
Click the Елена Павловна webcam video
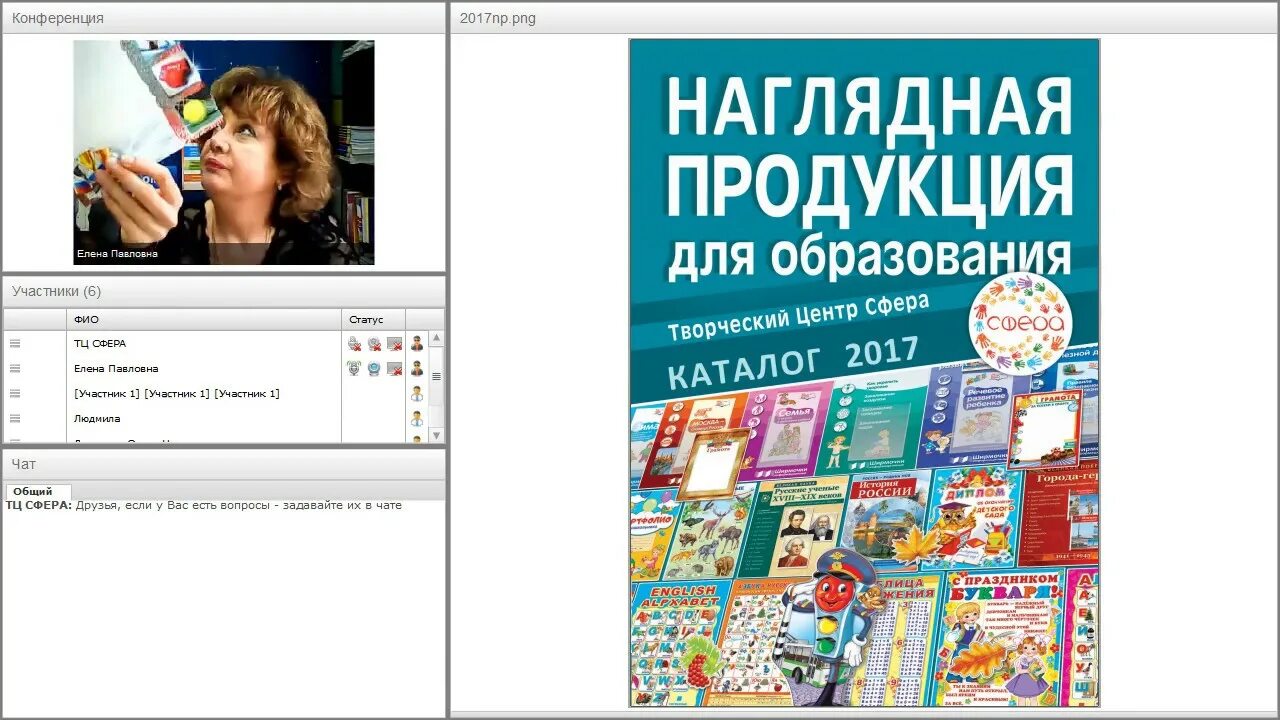224,152
